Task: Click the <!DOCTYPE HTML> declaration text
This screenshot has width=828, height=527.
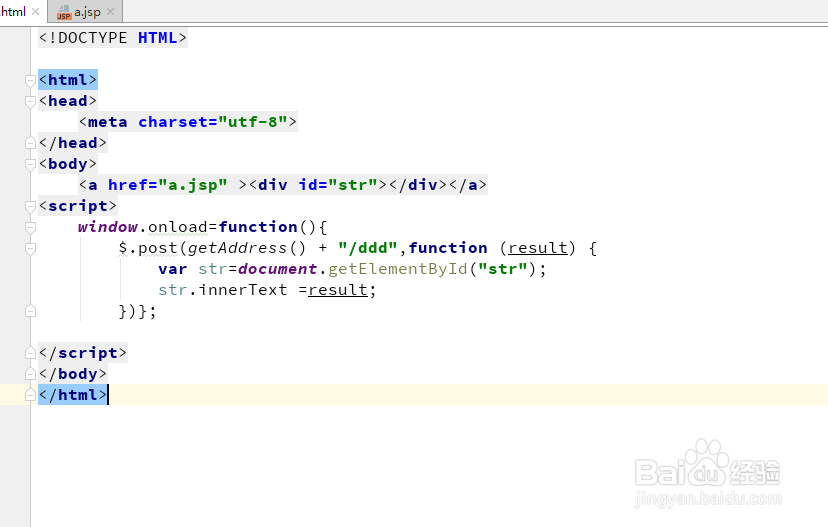Action: click(112, 38)
